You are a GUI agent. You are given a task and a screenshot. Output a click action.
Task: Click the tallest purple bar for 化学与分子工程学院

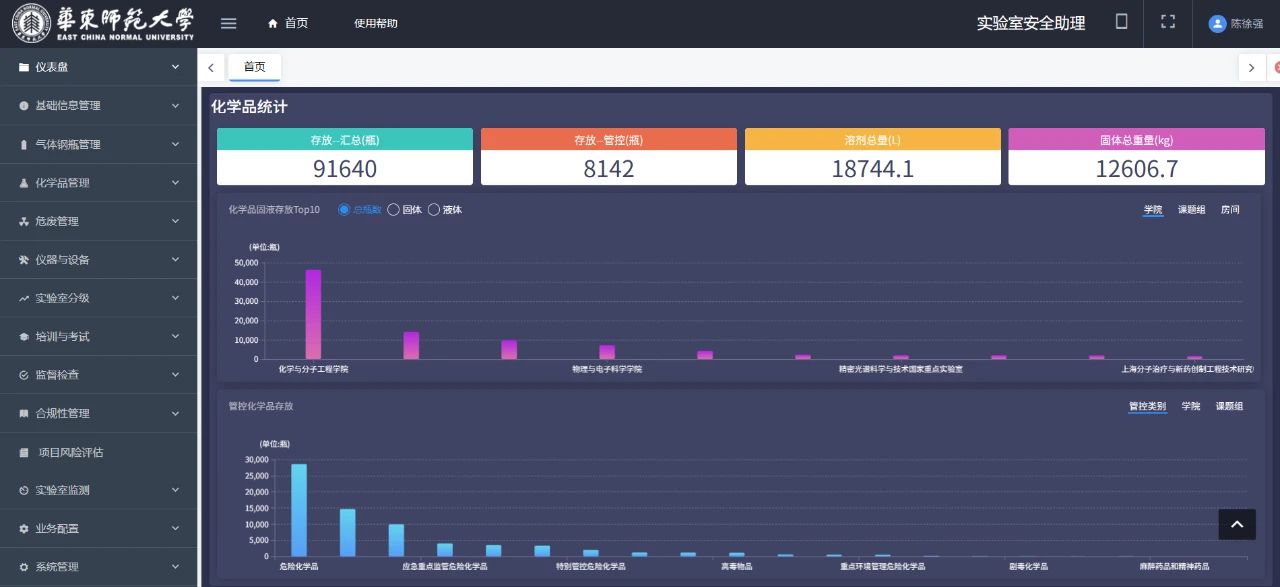tap(313, 314)
